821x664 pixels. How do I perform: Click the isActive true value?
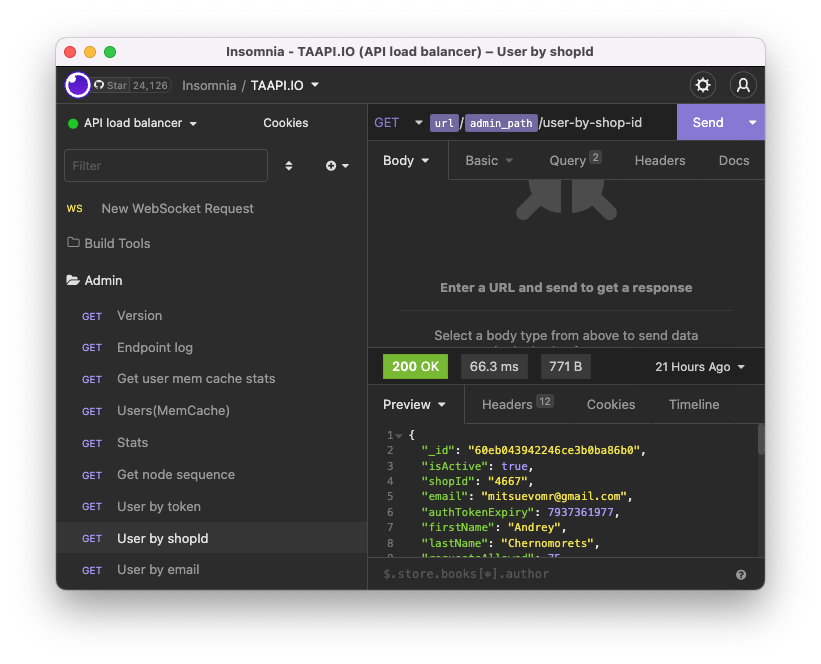pos(514,466)
